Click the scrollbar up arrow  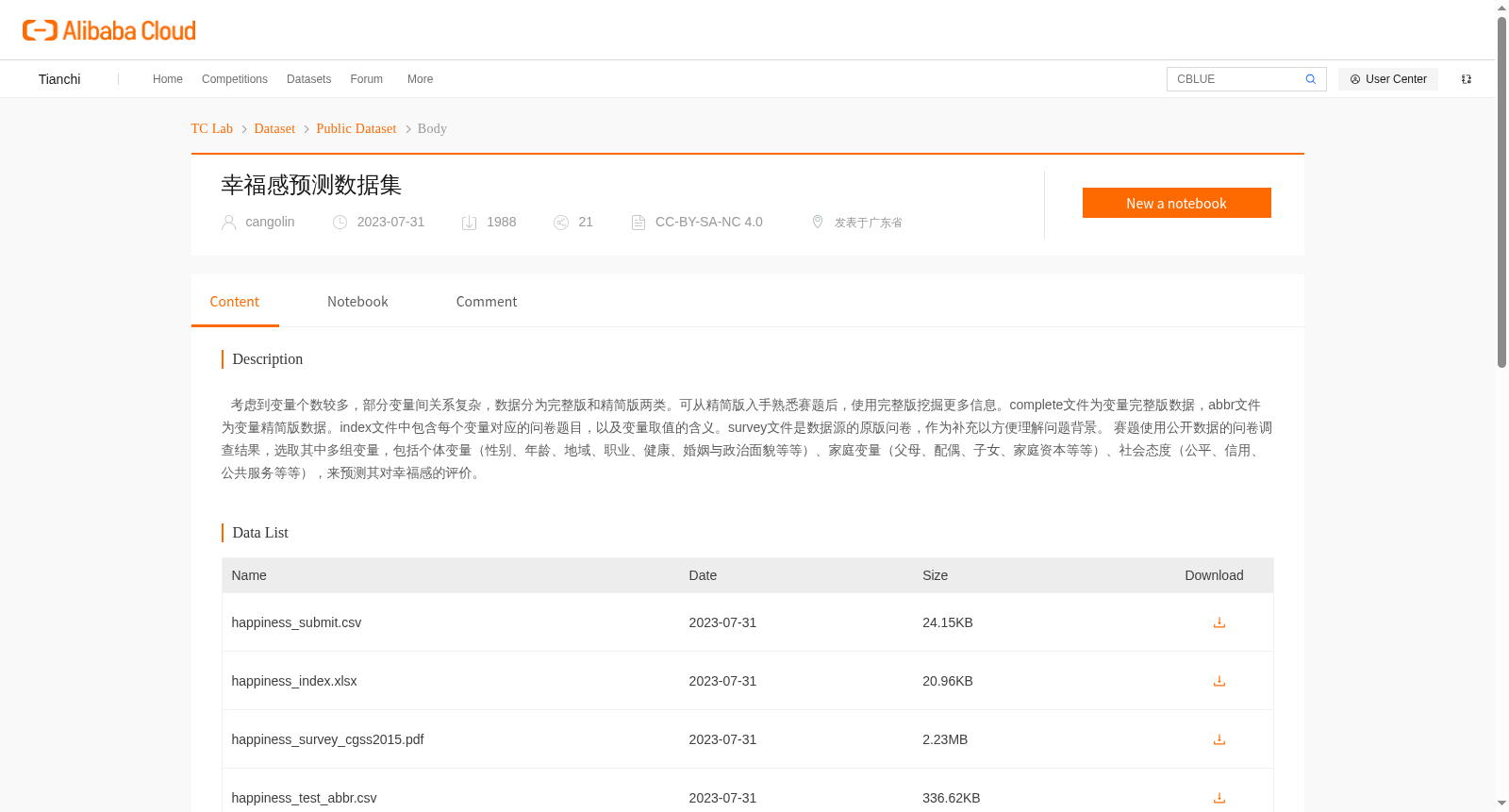tap(1501, 8)
